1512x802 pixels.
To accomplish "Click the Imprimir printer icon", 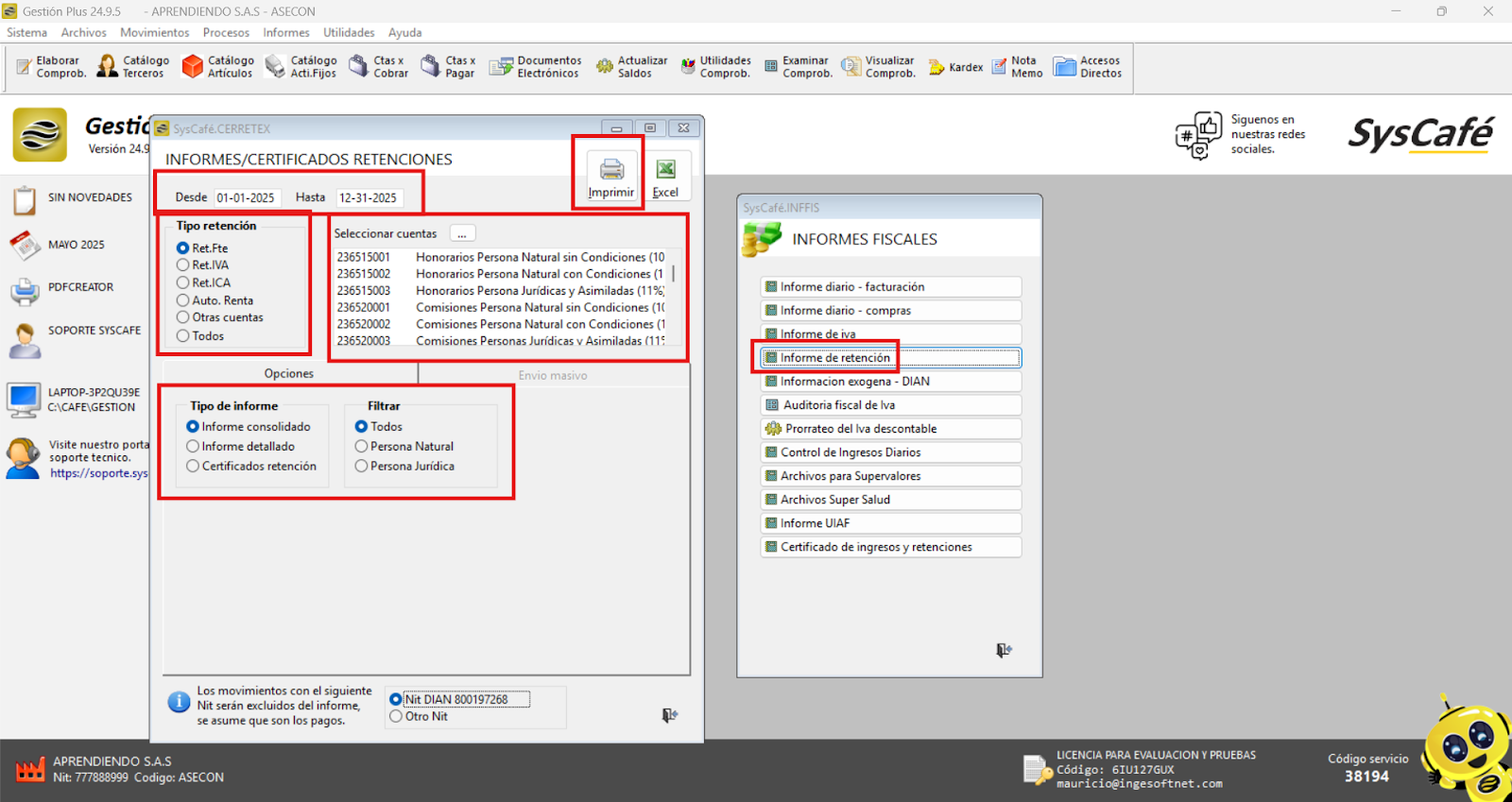I will coord(611,170).
